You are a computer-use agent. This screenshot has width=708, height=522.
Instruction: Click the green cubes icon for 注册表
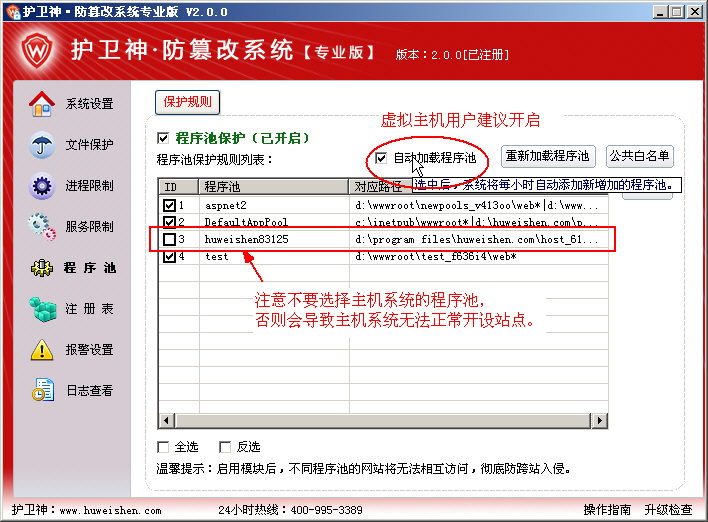pyautogui.click(x=42, y=309)
